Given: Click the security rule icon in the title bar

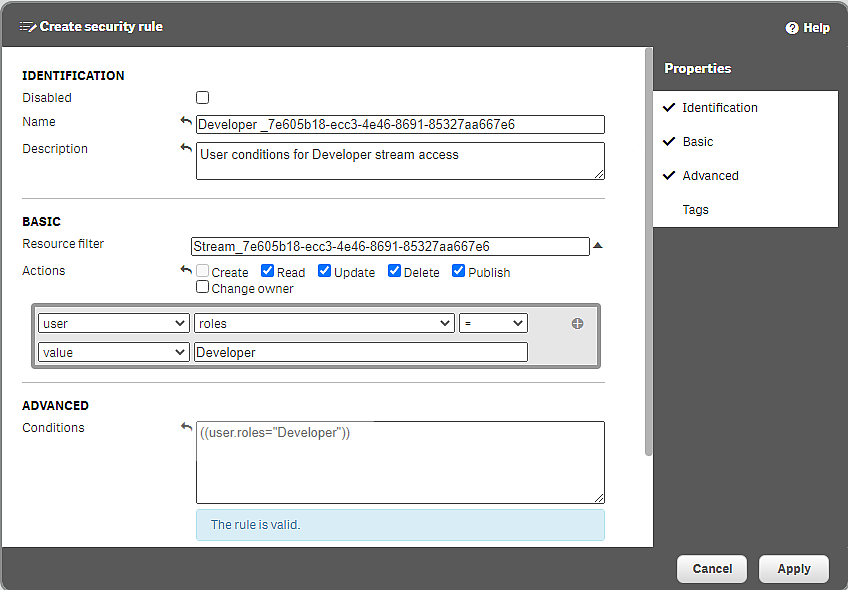Looking at the screenshot, I should click(26, 27).
